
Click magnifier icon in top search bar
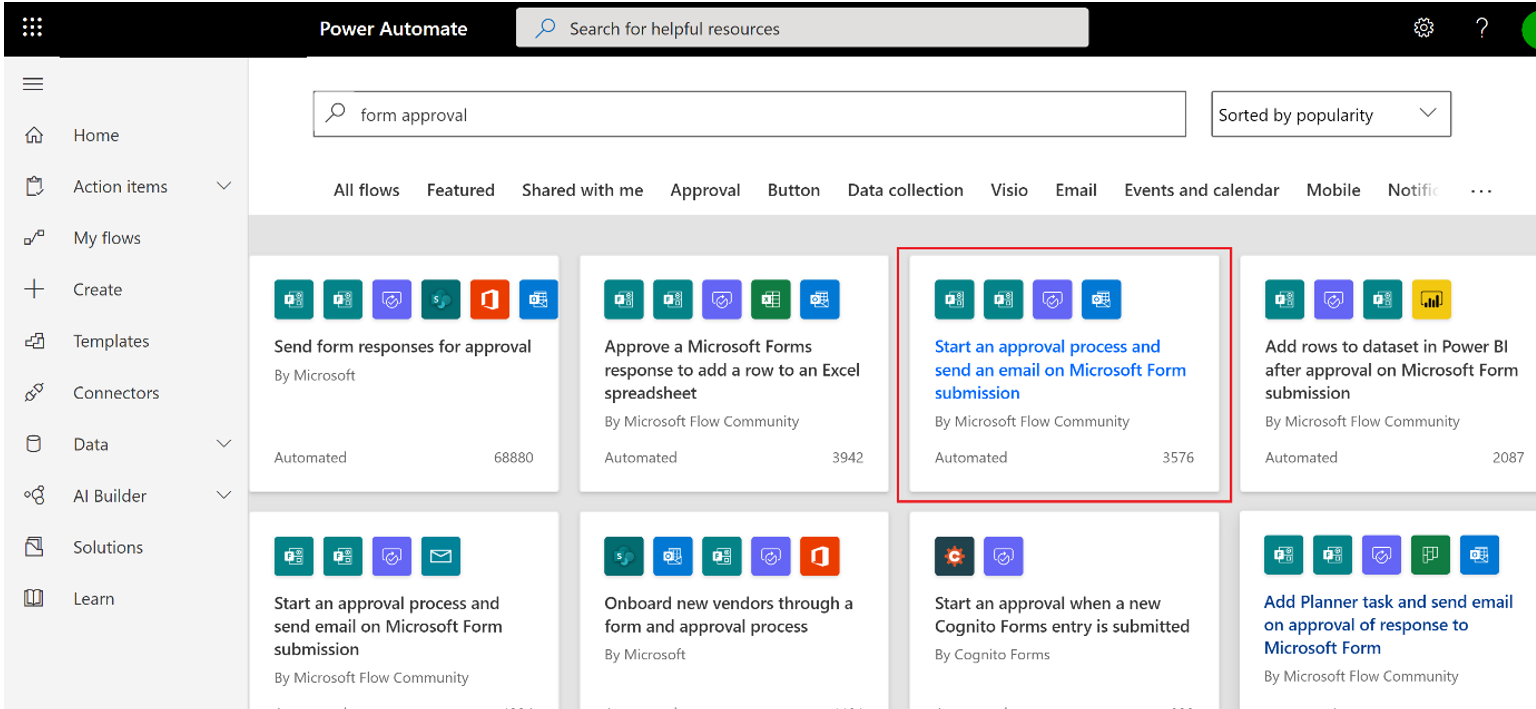pyautogui.click(x=545, y=28)
